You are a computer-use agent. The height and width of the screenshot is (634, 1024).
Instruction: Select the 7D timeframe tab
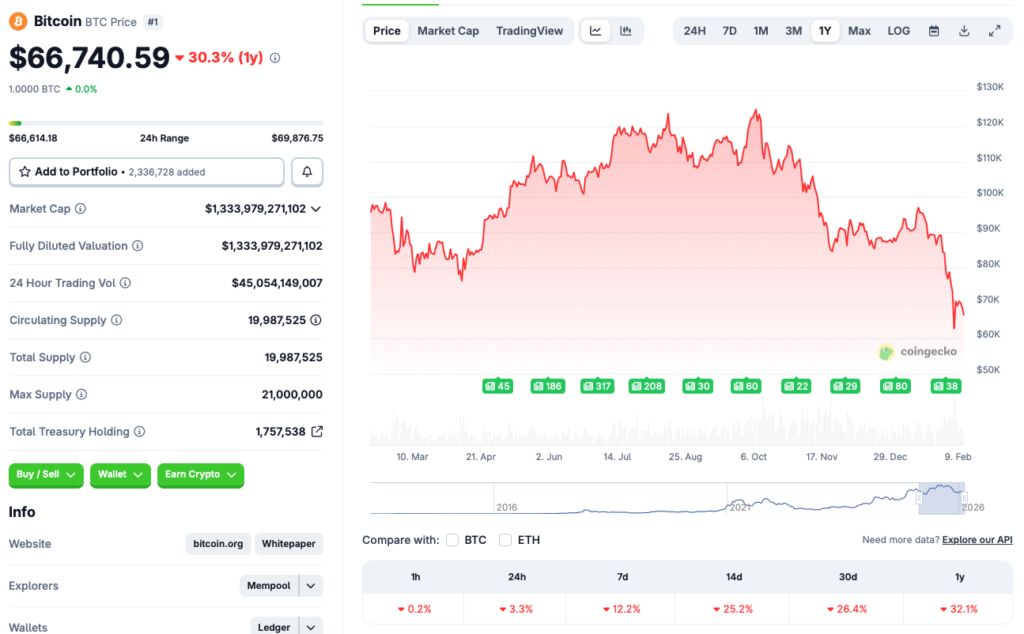point(729,30)
